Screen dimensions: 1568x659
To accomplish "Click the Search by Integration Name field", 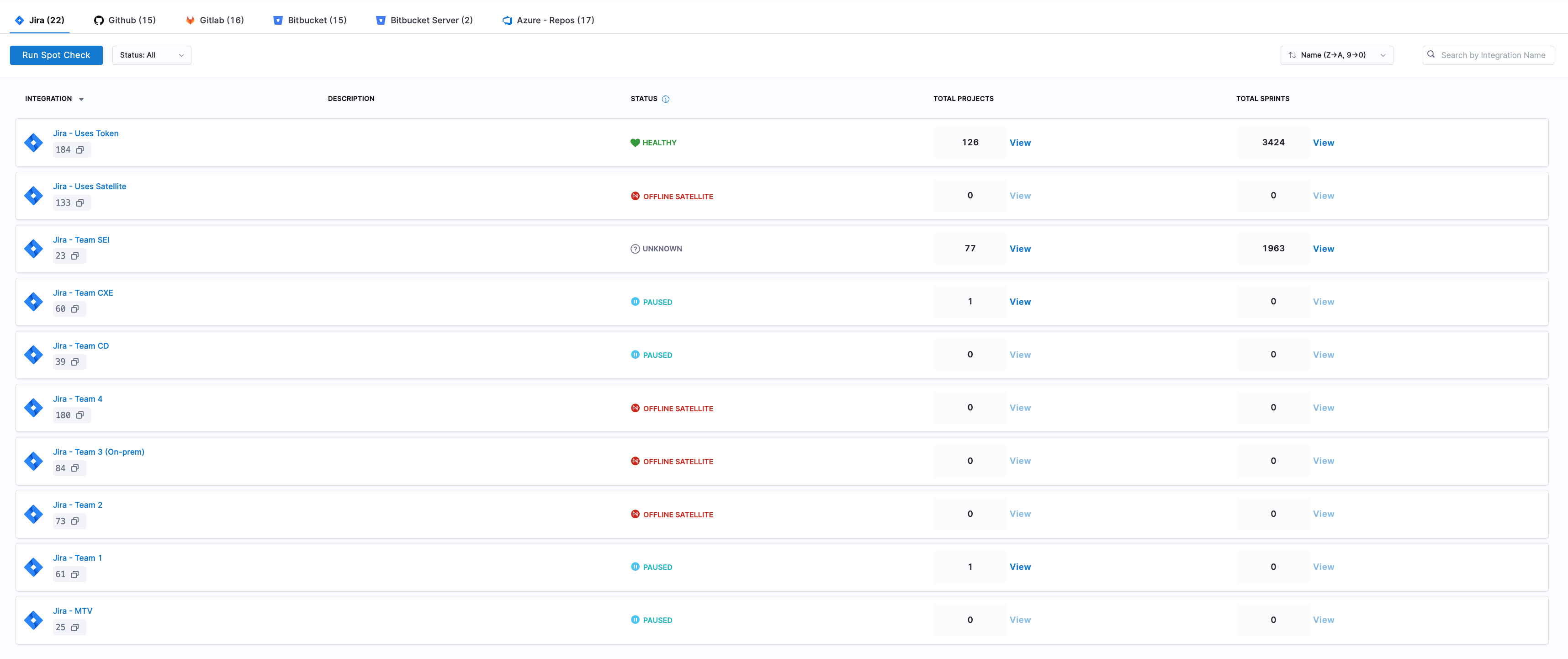I will pos(1494,55).
